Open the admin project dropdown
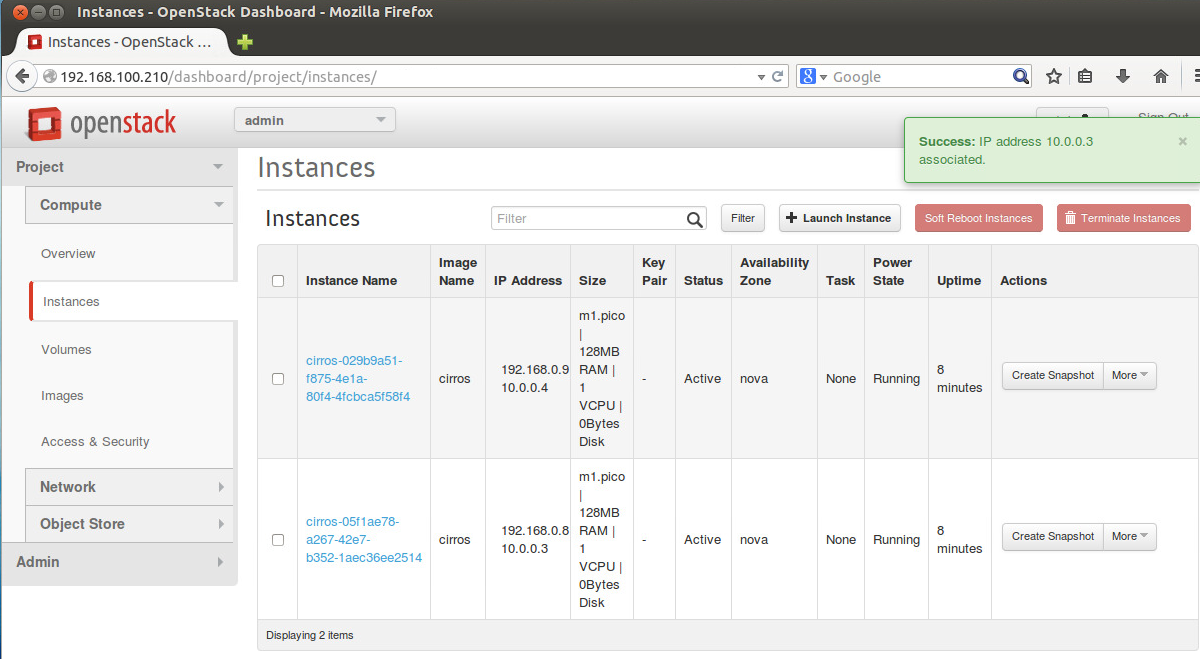Image resolution: width=1200 pixels, height=659 pixels. pos(314,118)
